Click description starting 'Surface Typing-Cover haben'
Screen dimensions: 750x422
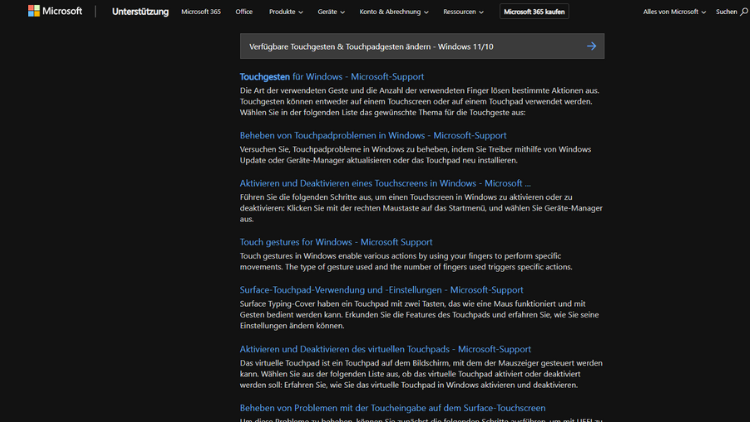419,315
